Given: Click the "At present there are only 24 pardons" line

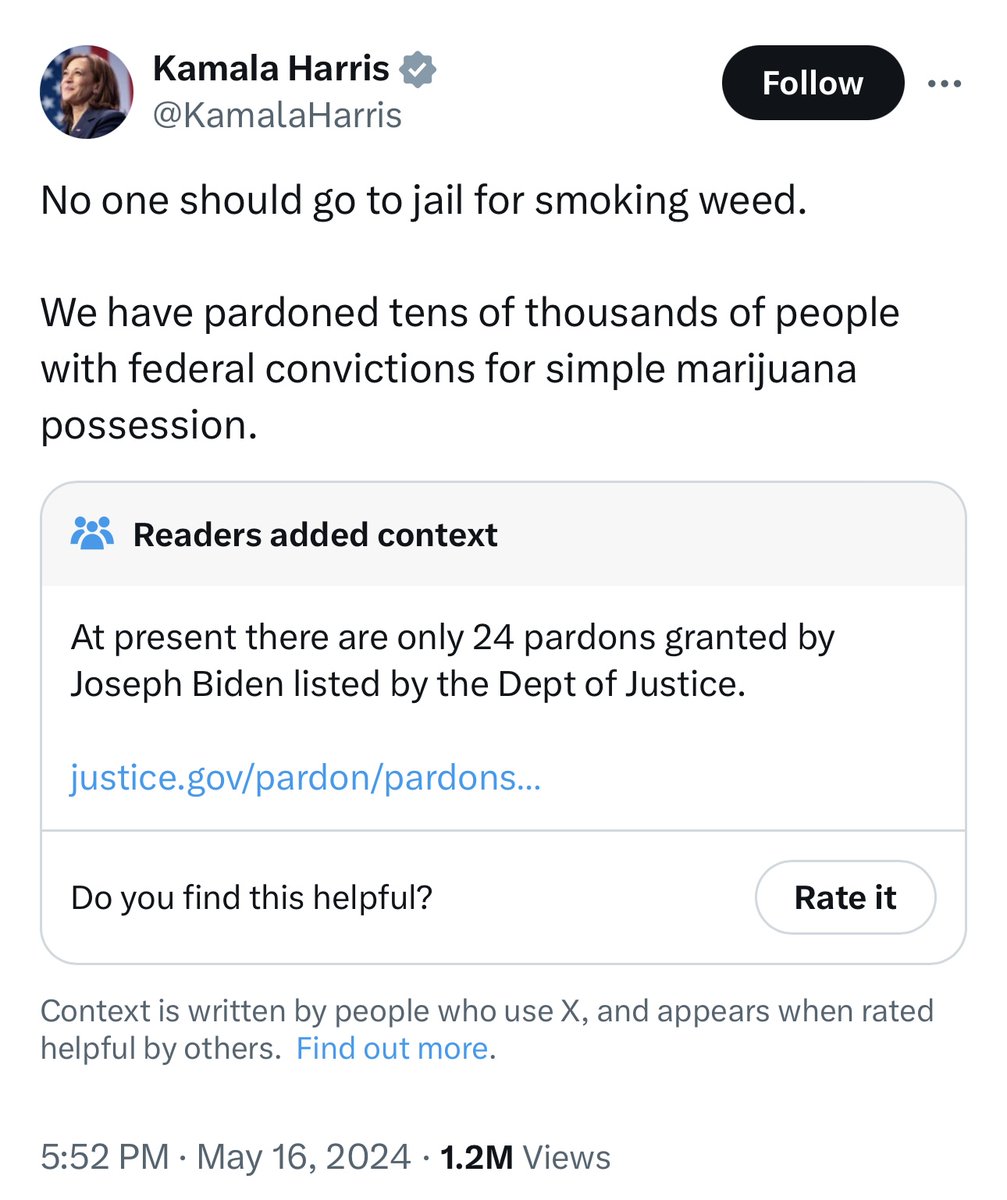Looking at the screenshot, I should tap(452, 637).
